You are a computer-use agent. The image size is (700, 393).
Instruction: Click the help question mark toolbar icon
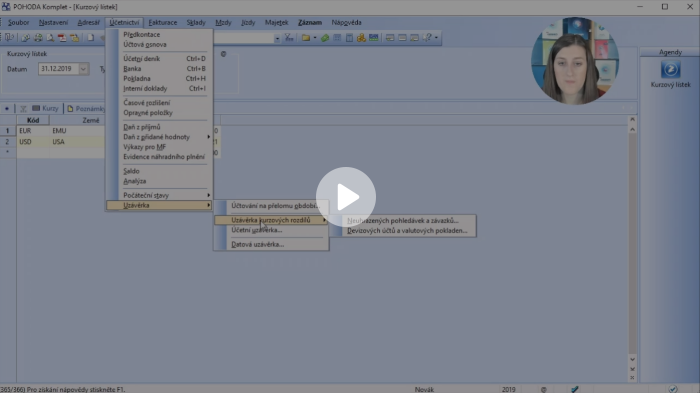[x=427, y=38]
